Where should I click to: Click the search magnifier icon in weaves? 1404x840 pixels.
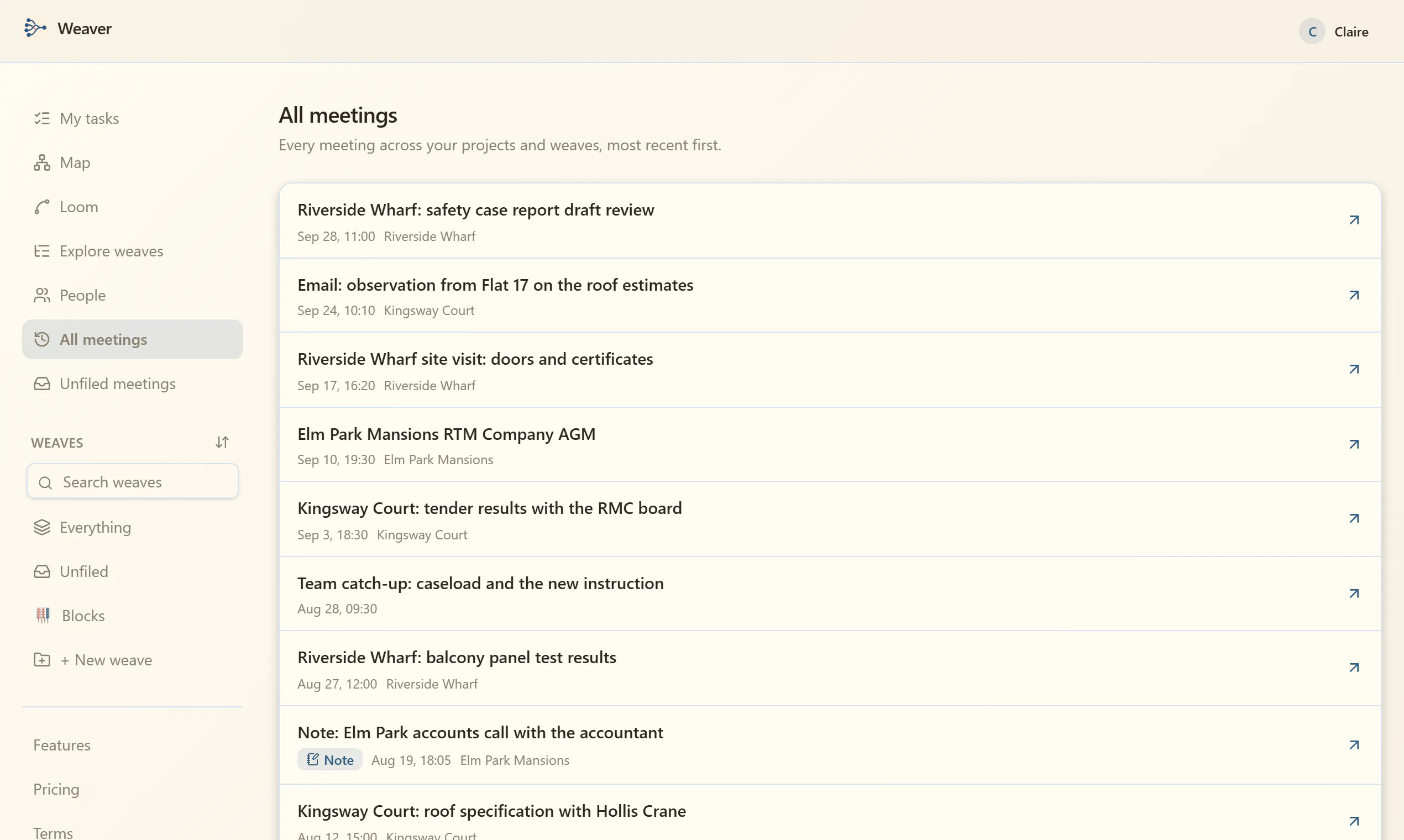pyautogui.click(x=45, y=482)
